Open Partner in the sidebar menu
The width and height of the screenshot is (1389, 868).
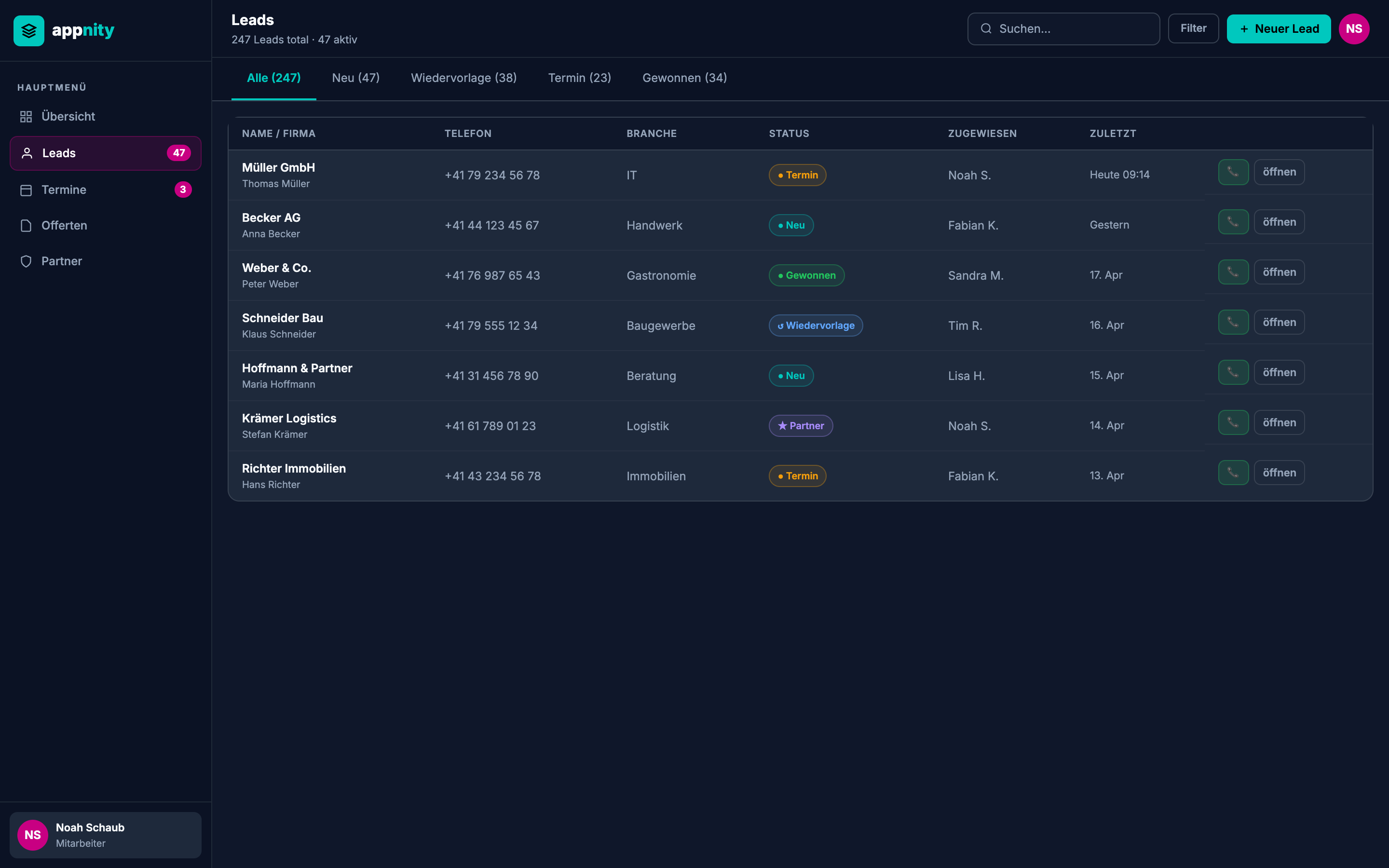(x=106, y=261)
